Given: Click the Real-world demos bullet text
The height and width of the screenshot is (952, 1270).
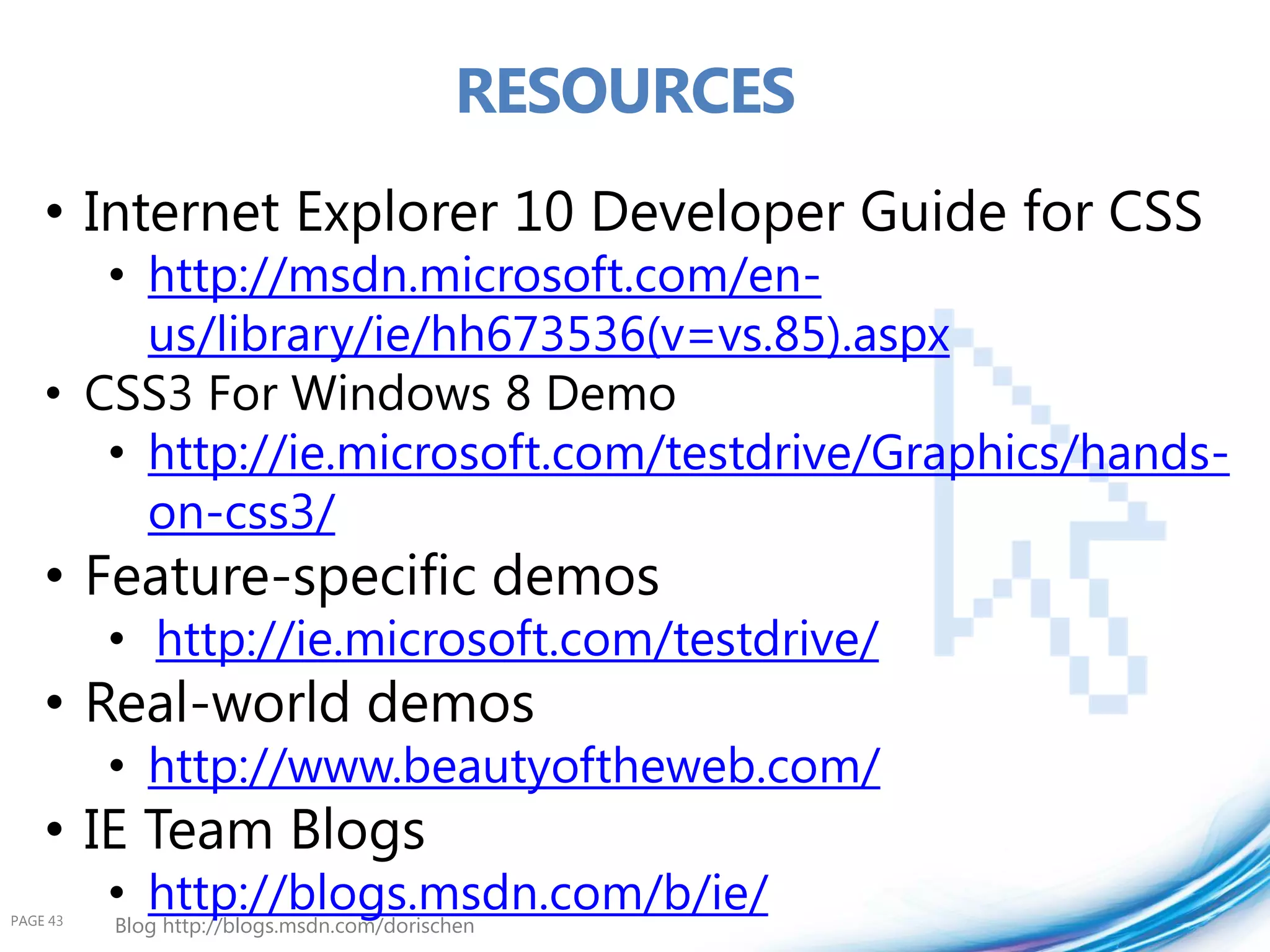Looking at the screenshot, I should 309,703.
